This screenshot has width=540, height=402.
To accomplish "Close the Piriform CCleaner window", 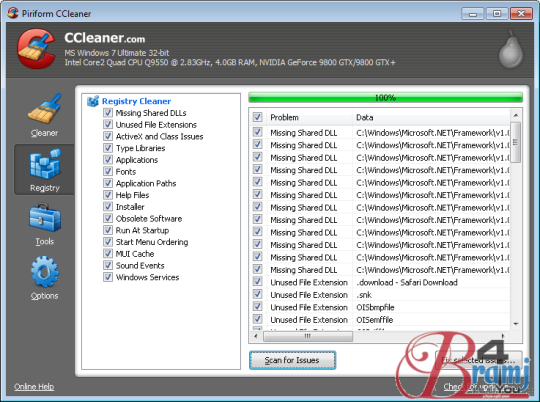I will pyautogui.click(x=521, y=14).
